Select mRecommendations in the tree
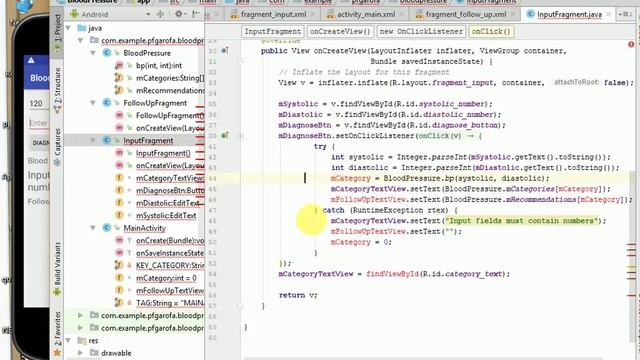This screenshot has width=640, height=360. 170,90
